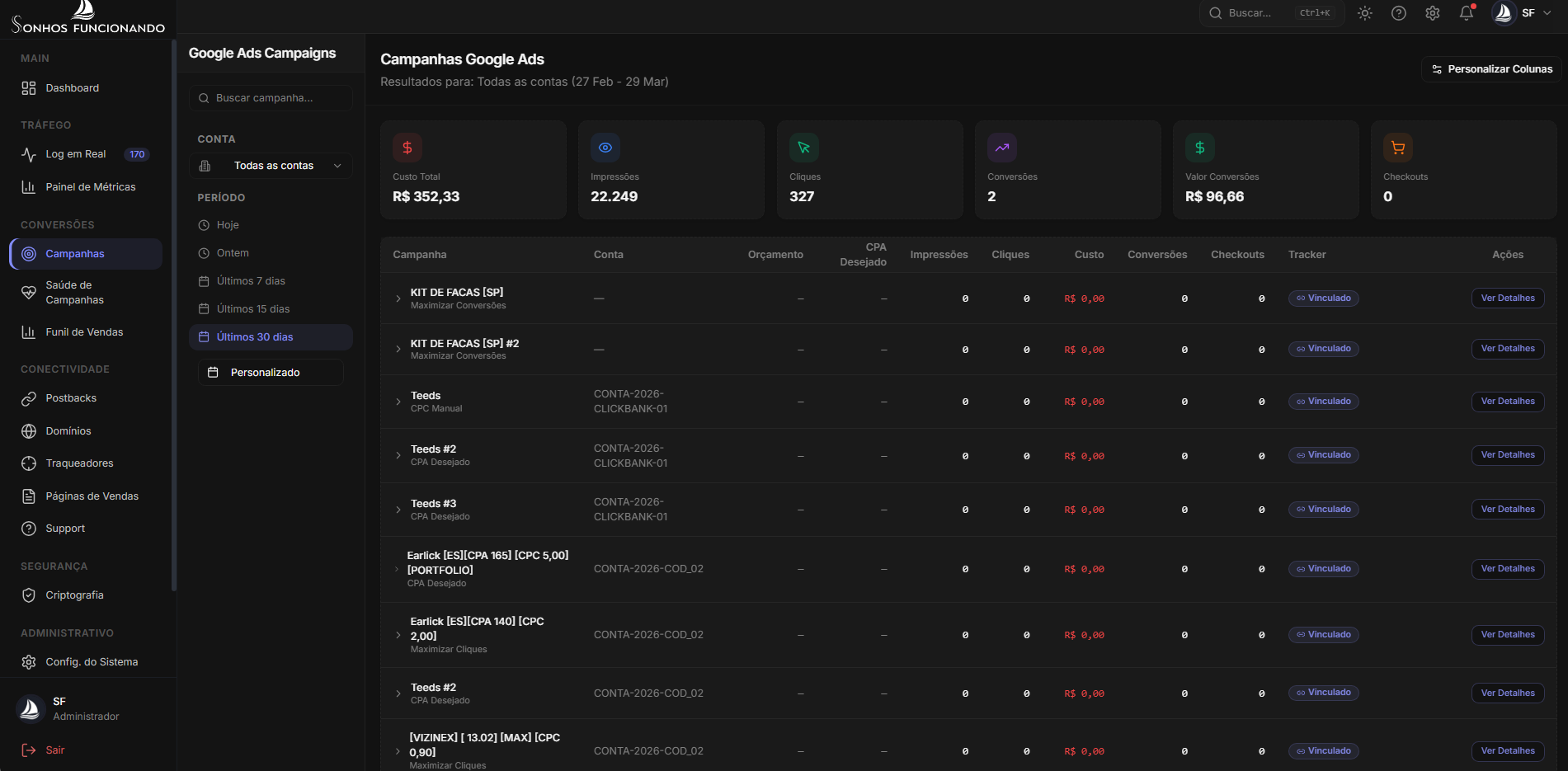Expand the Earlick [CPA 140] row
This screenshot has width=1568, height=771.
point(398,635)
